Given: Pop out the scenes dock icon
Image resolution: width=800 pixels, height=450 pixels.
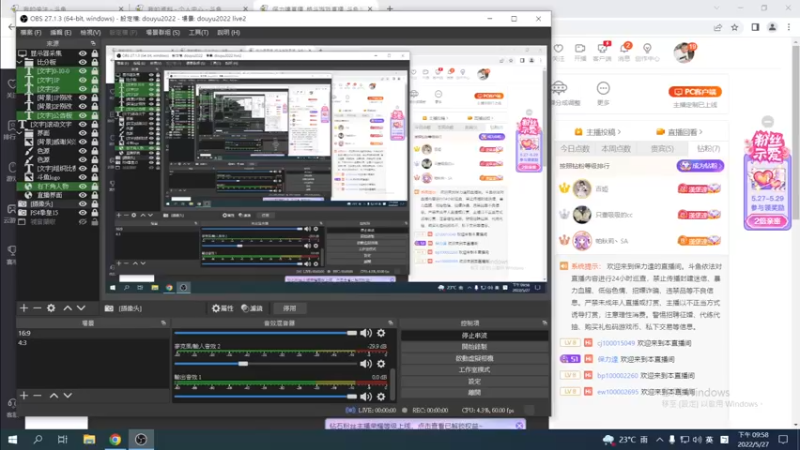Looking at the screenshot, I should pyautogui.click(x=163, y=323).
